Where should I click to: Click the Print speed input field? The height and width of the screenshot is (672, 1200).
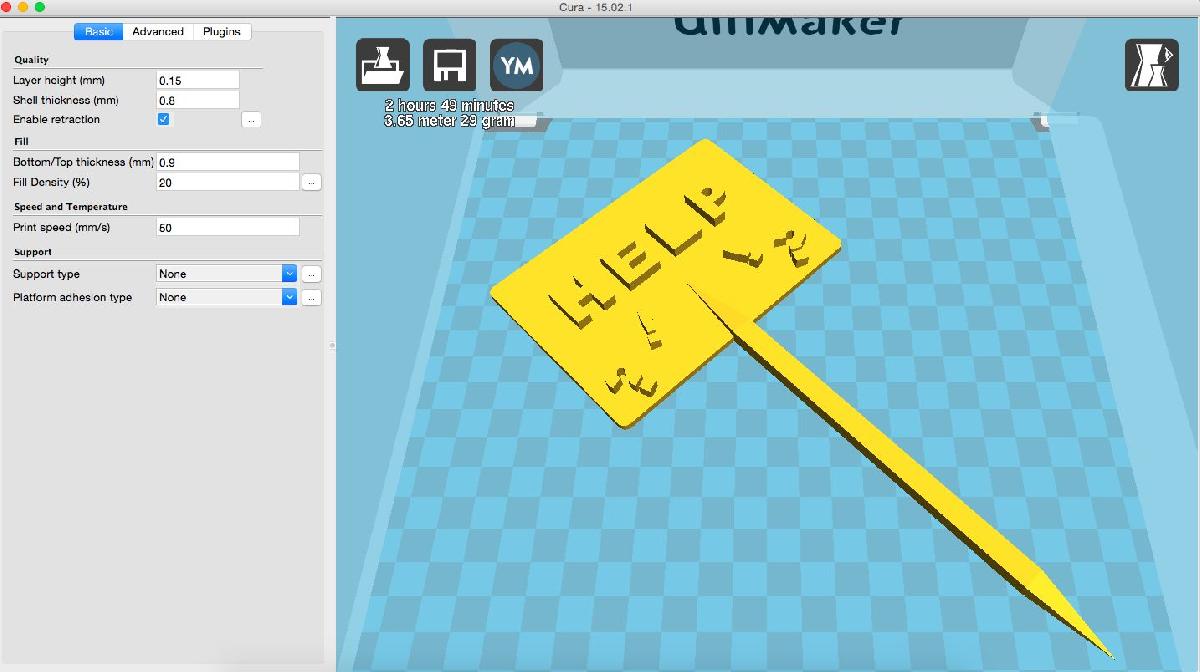[228, 228]
